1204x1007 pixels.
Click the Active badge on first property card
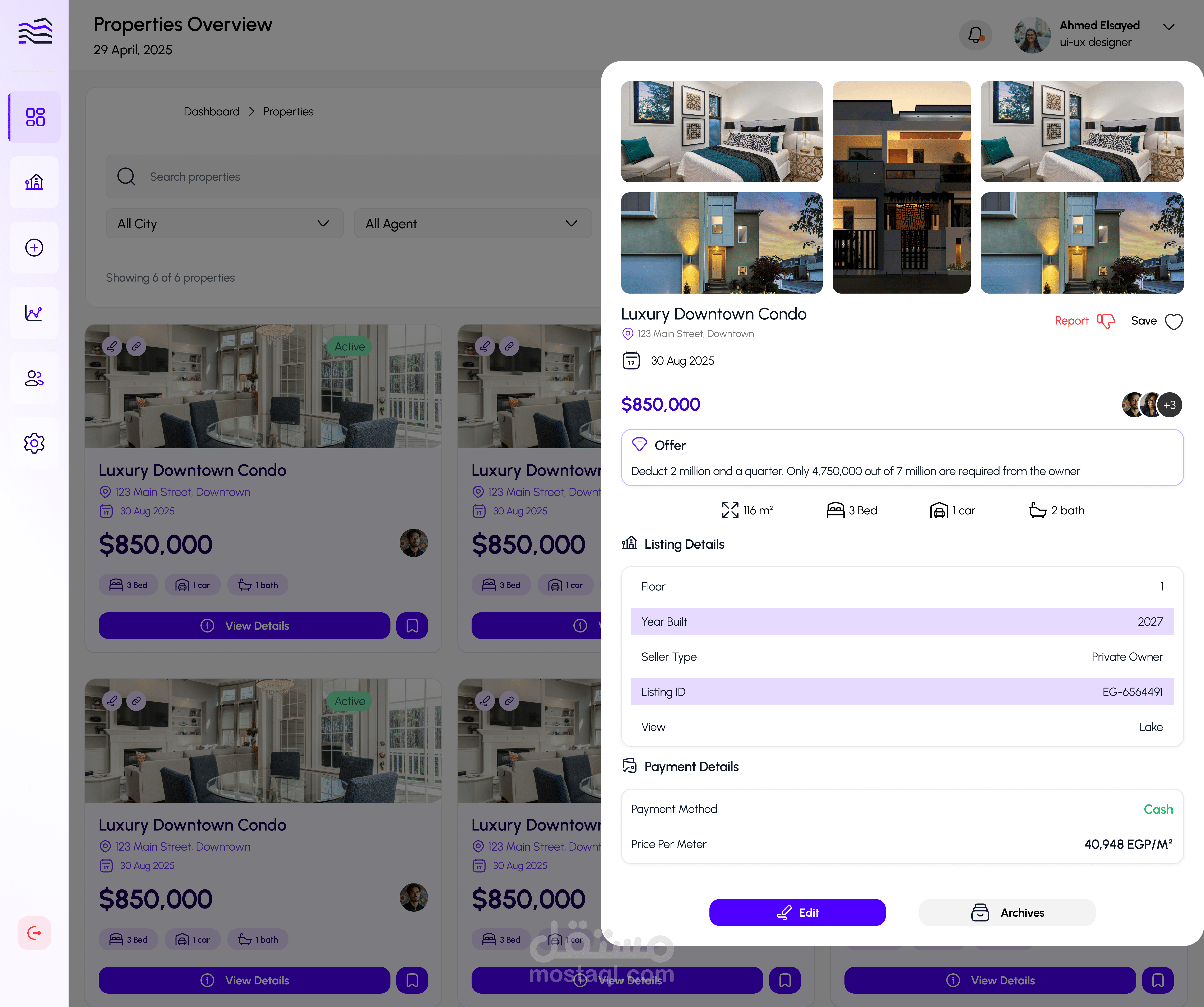click(x=350, y=346)
